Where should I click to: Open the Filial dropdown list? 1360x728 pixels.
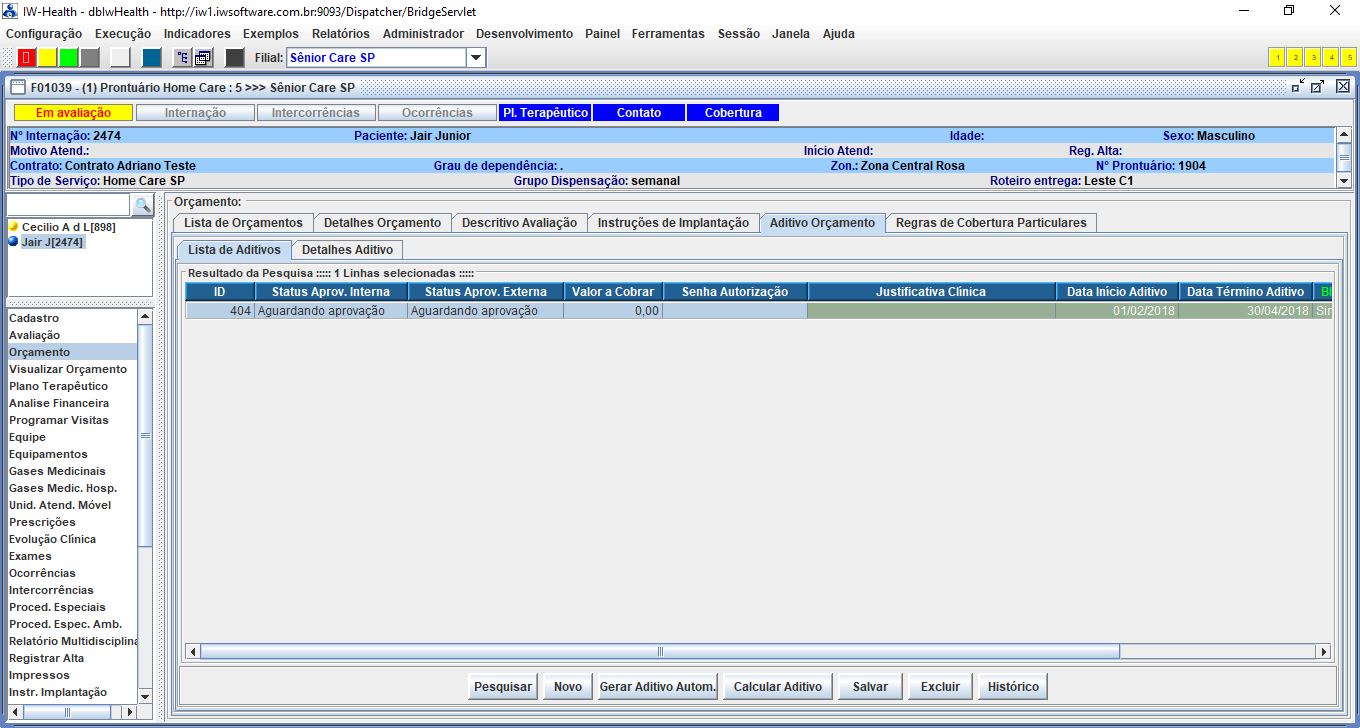click(x=476, y=58)
